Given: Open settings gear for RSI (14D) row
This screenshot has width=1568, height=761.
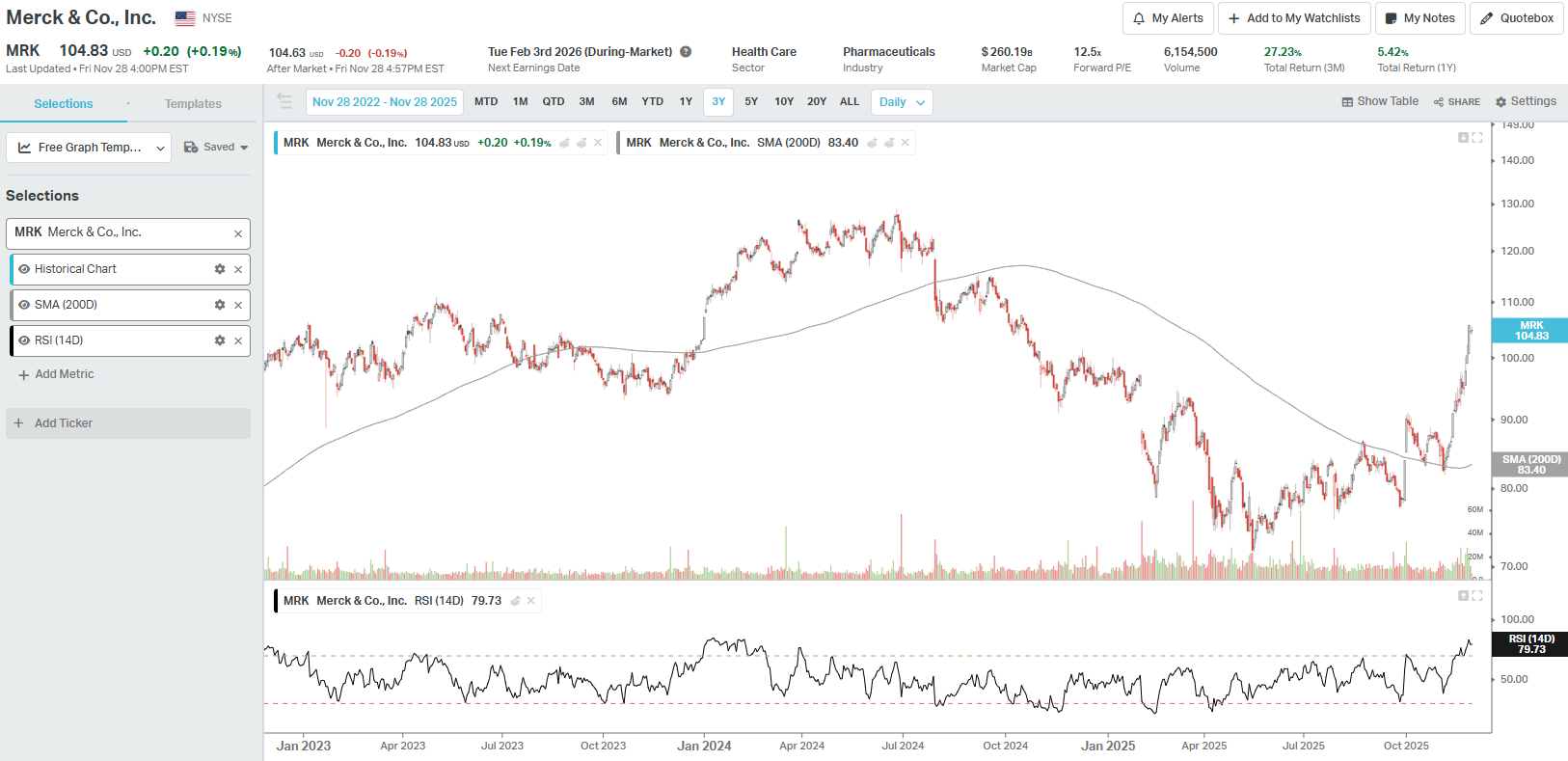Looking at the screenshot, I should pyautogui.click(x=220, y=340).
